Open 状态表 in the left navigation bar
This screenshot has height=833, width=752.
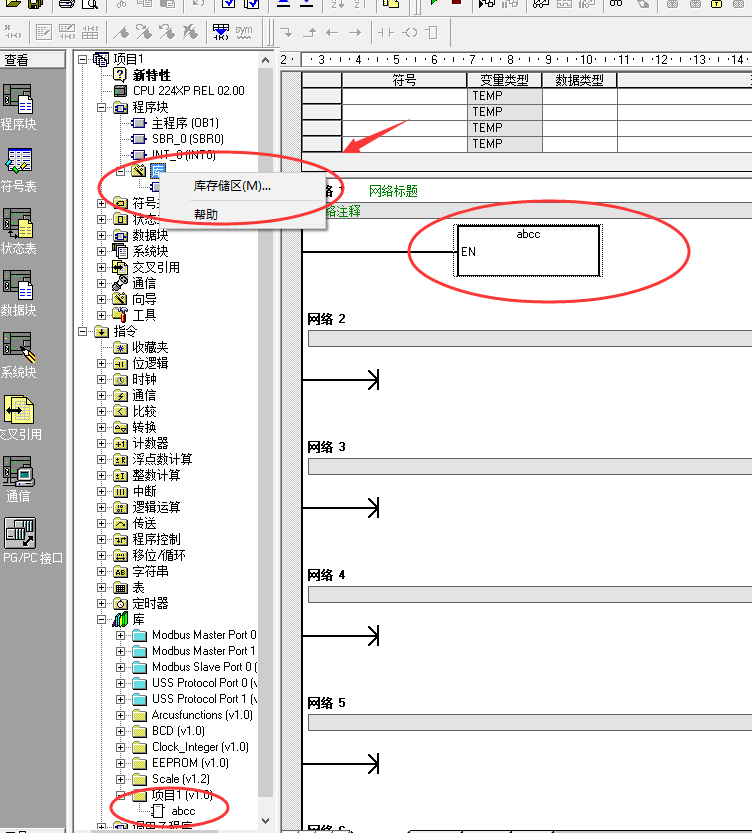coord(18,232)
